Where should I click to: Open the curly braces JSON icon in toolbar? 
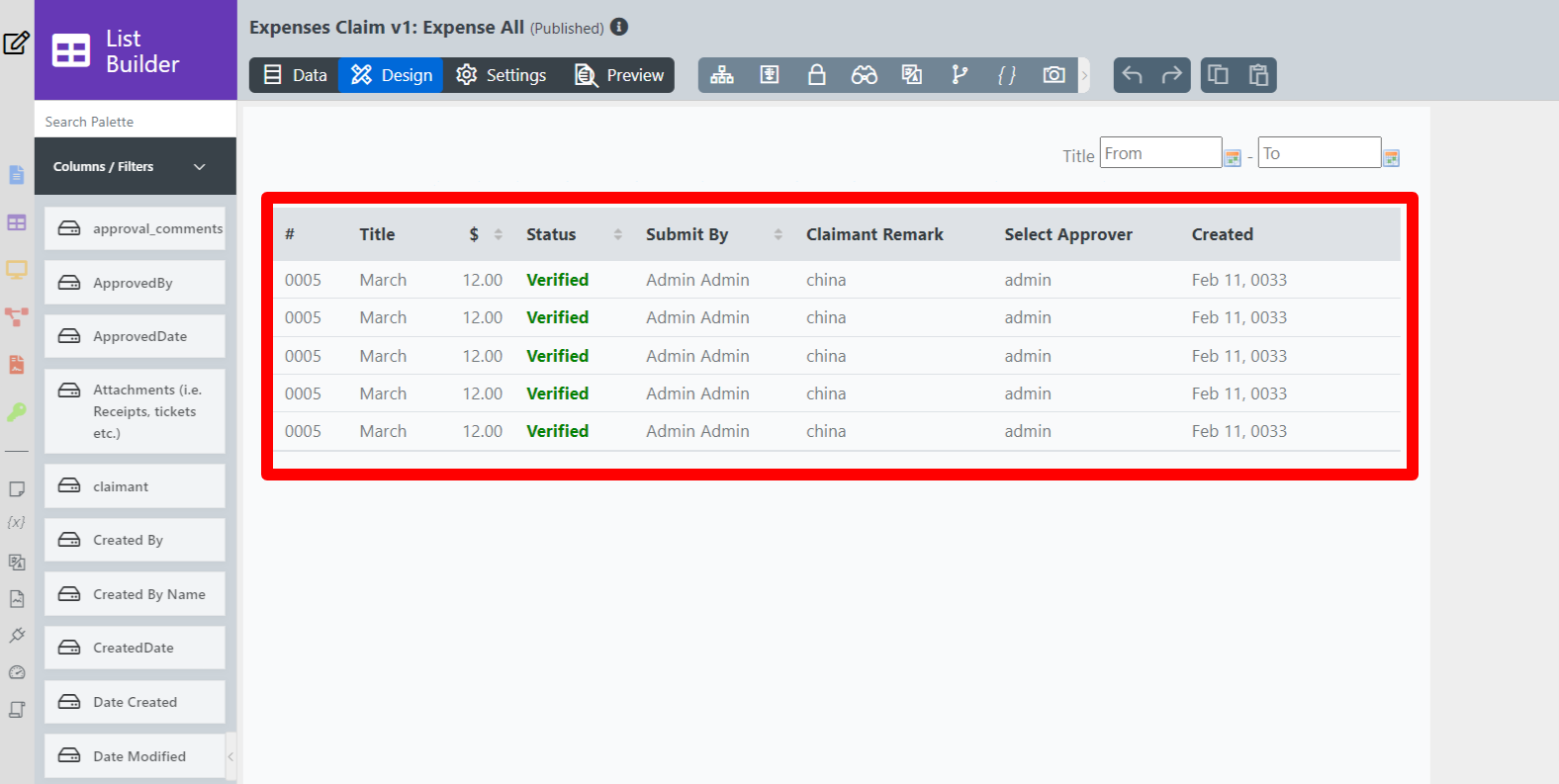coord(1007,75)
